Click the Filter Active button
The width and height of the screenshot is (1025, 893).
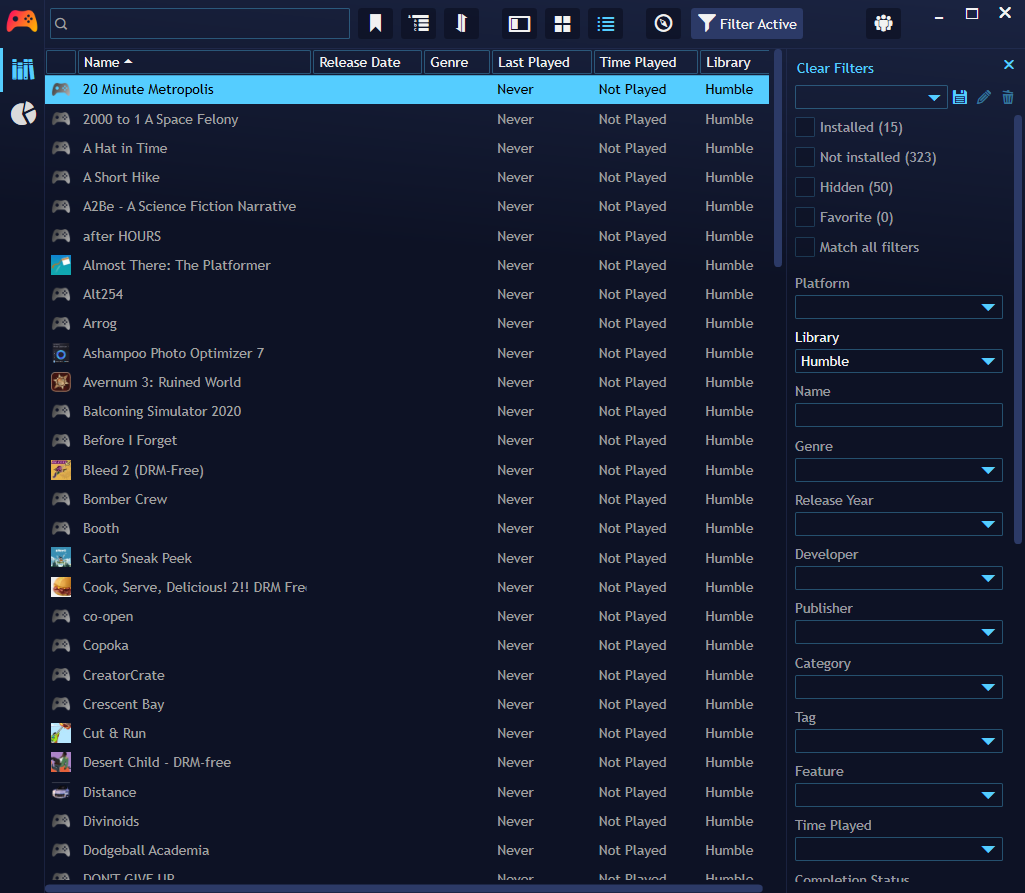747,24
